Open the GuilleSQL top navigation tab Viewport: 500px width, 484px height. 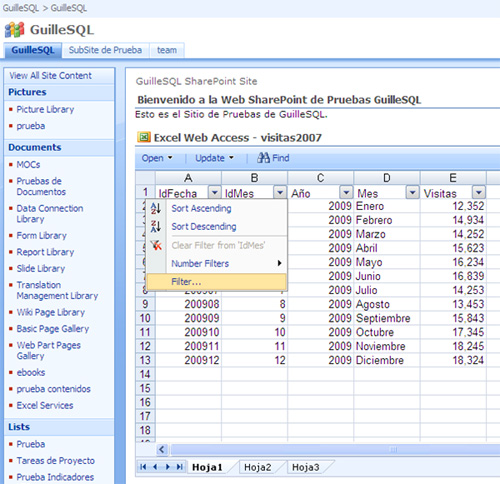coord(33,50)
